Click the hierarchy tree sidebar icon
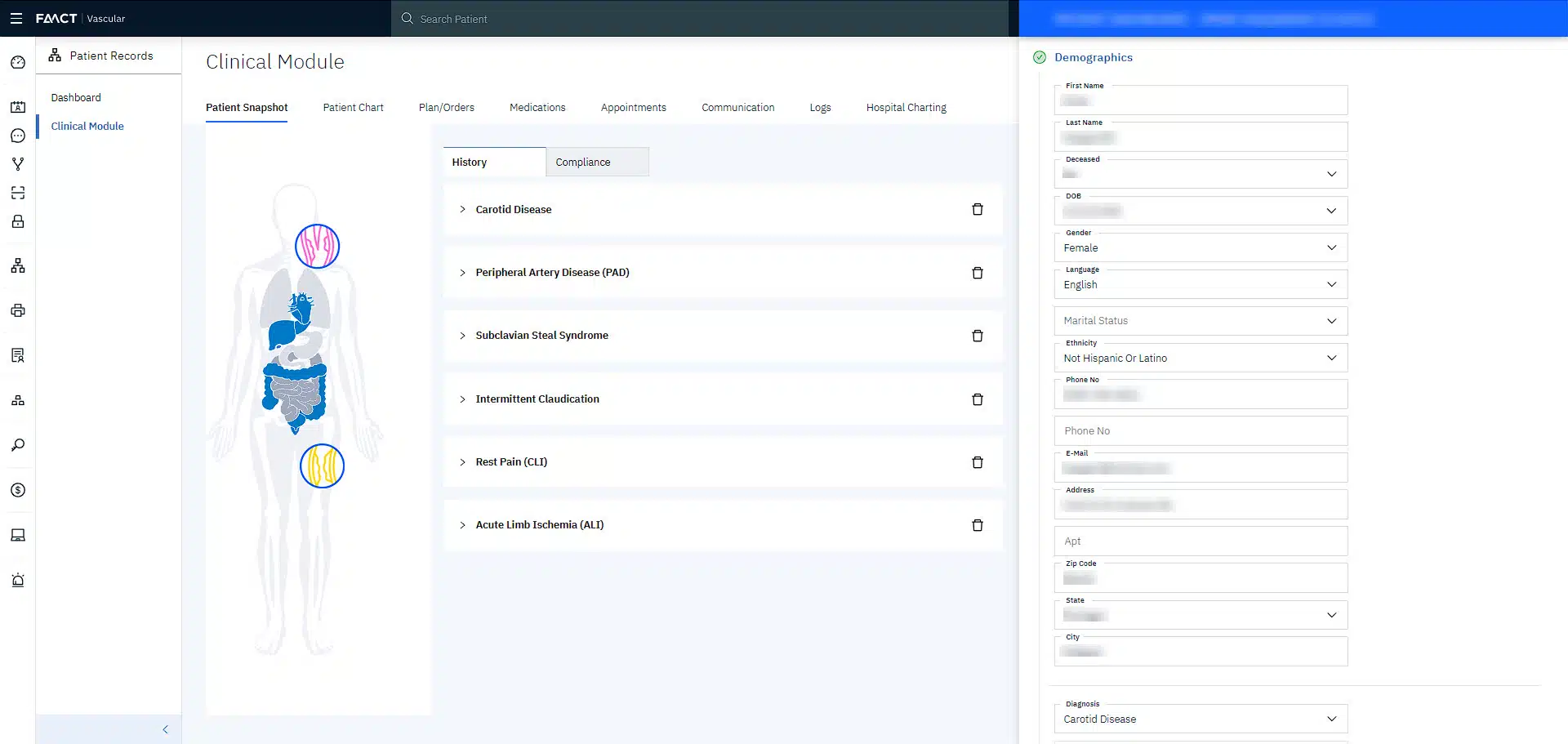The height and width of the screenshot is (744, 1568). point(18,265)
